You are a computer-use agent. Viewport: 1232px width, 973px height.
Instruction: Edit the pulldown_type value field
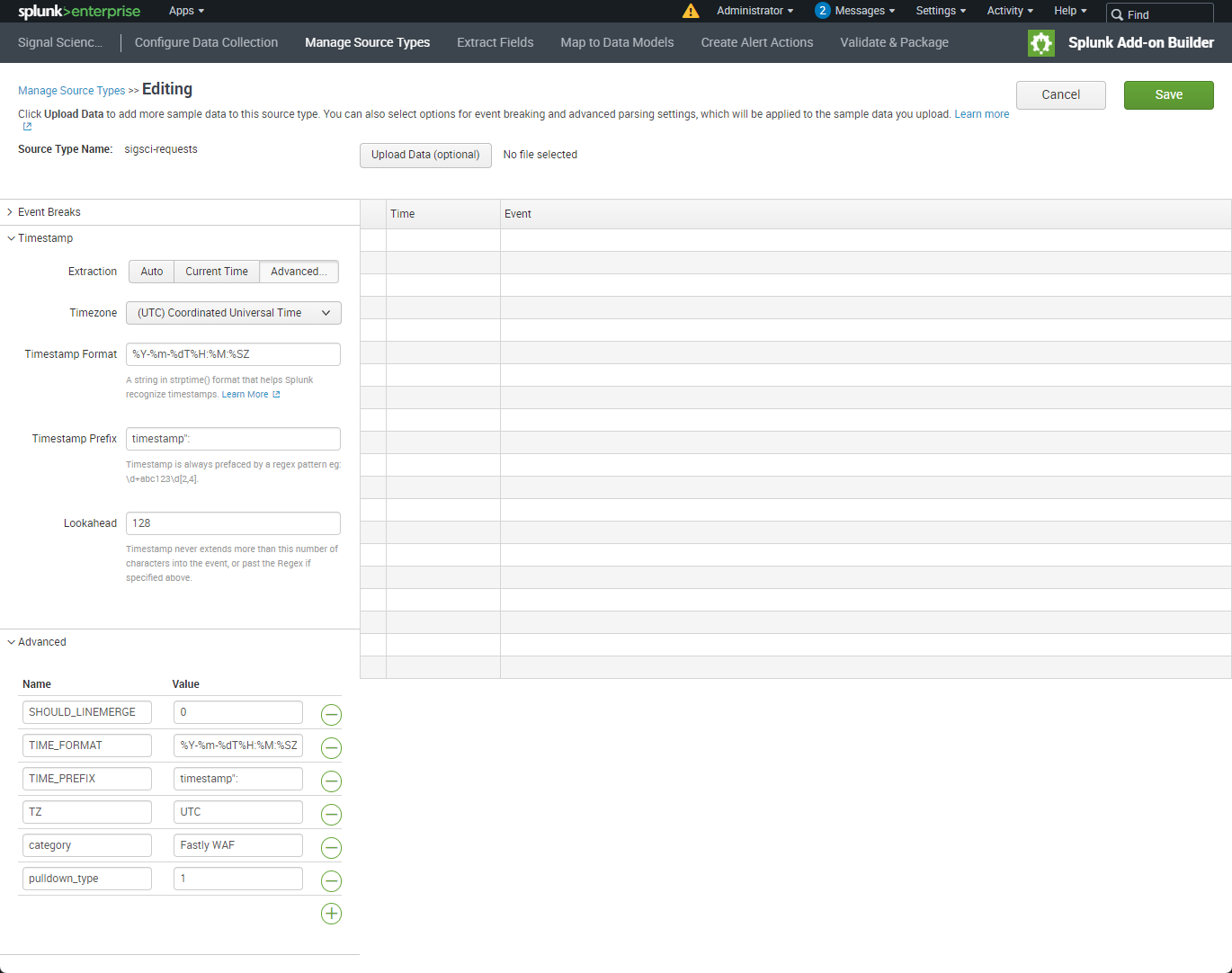point(238,879)
